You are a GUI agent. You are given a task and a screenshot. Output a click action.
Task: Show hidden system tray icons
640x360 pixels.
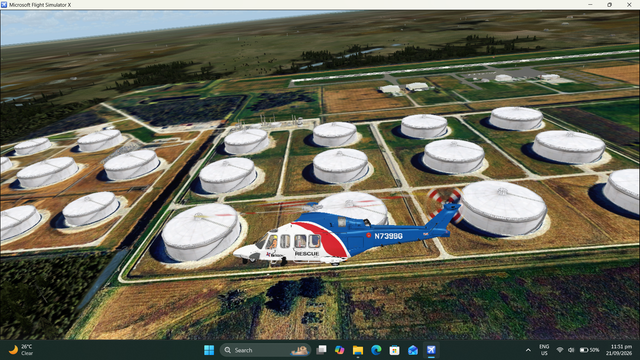click(528, 350)
